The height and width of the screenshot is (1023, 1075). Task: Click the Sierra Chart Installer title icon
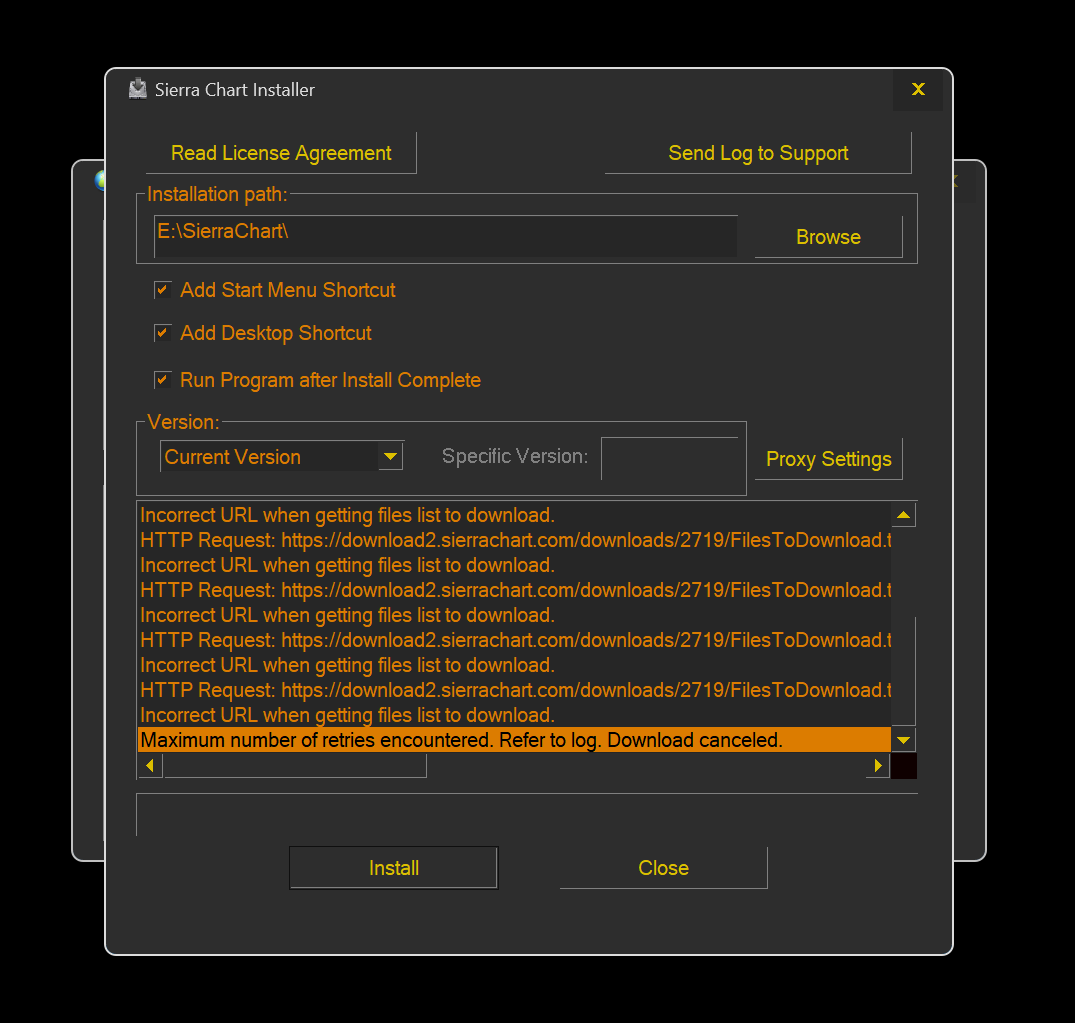click(x=138, y=89)
